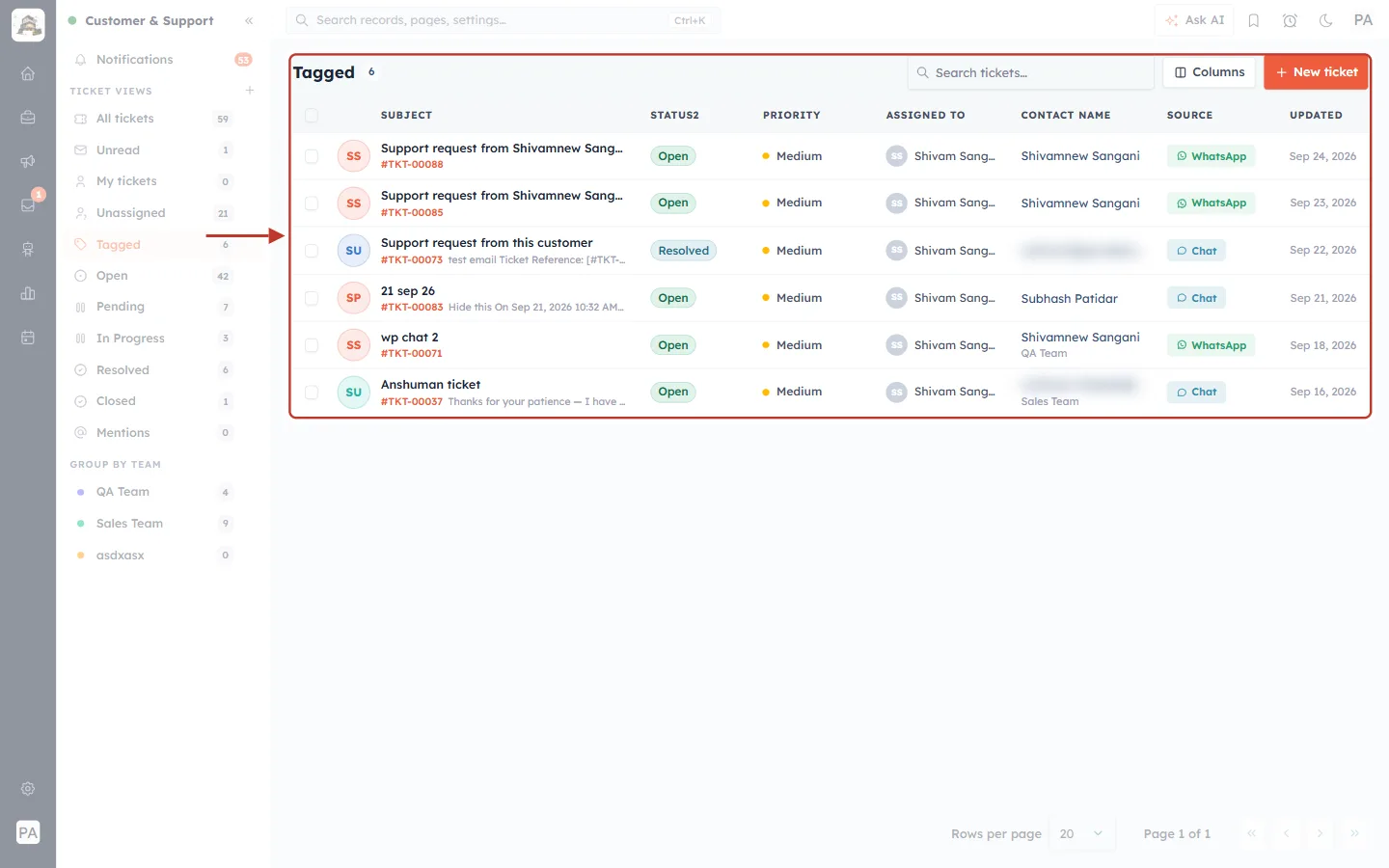Open the Columns chooser
1389x868 pixels.
[x=1210, y=72]
